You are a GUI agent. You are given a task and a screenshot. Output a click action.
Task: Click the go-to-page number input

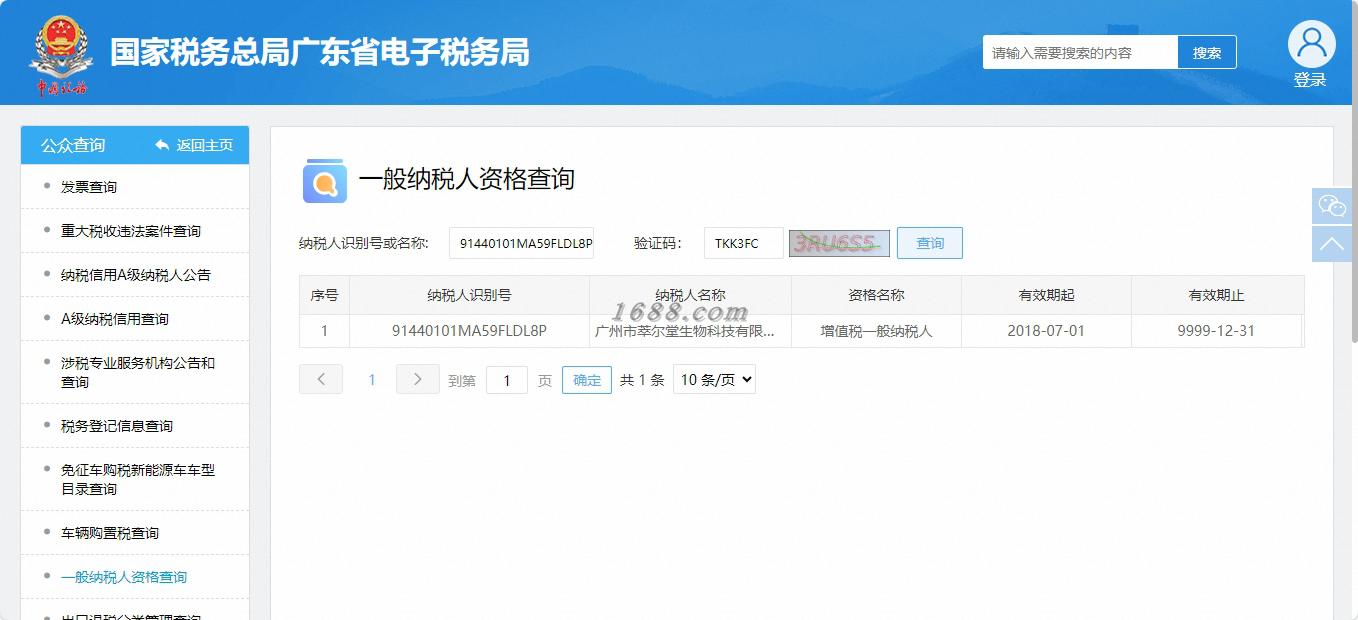[507, 380]
